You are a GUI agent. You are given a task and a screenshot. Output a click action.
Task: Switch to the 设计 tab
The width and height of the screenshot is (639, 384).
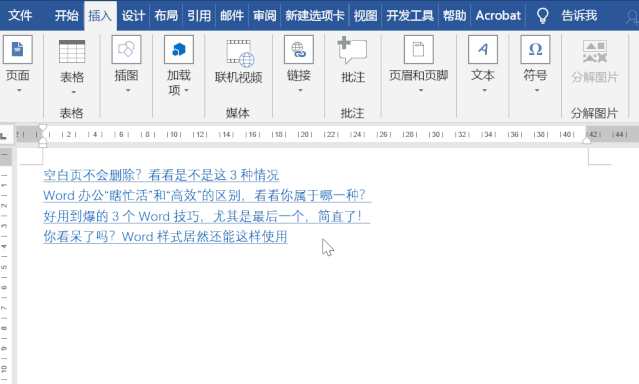(133, 15)
